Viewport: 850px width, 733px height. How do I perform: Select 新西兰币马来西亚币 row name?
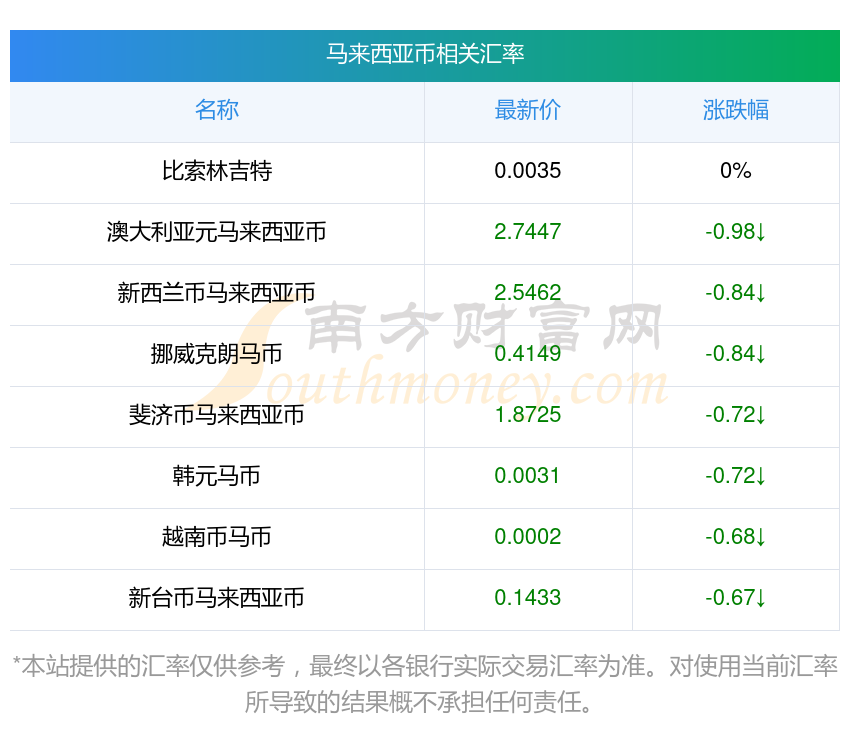(x=217, y=293)
